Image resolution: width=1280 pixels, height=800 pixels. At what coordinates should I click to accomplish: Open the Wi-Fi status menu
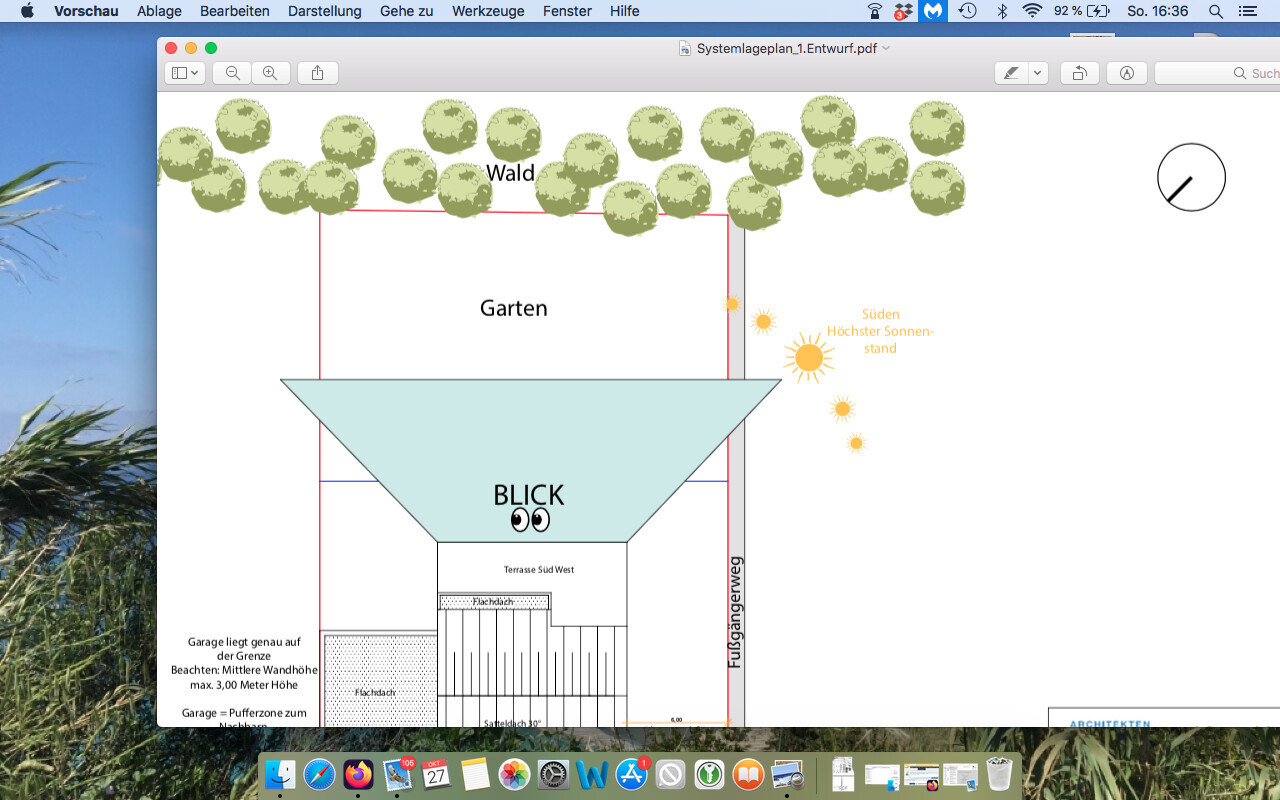coord(1032,11)
